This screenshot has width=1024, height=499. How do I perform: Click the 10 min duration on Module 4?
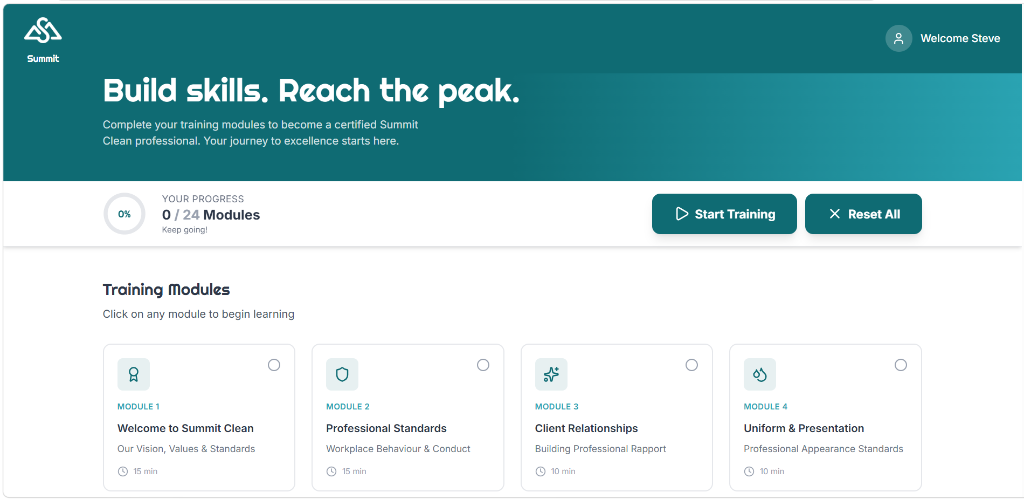[x=772, y=471]
